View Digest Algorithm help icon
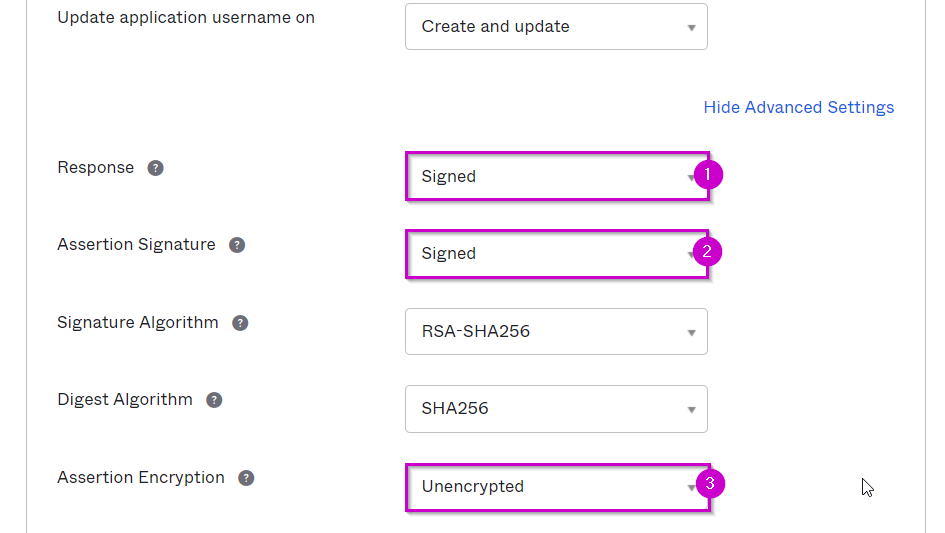945x533 pixels. 214,400
